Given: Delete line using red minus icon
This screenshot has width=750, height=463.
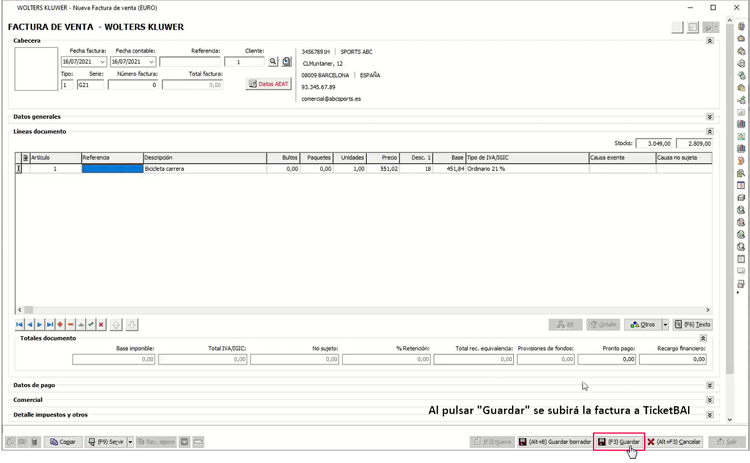Looking at the screenshot, I should (70, 325).
